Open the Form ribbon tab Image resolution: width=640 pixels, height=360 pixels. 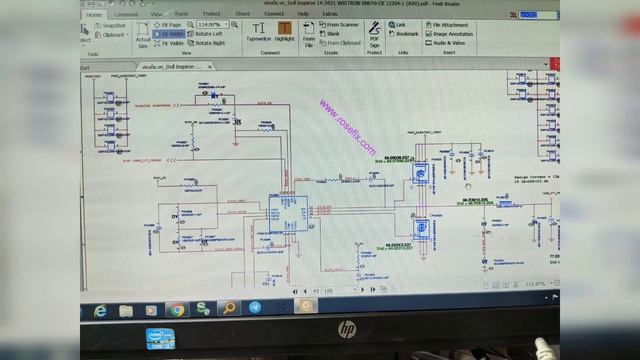(x=182, y=14)
